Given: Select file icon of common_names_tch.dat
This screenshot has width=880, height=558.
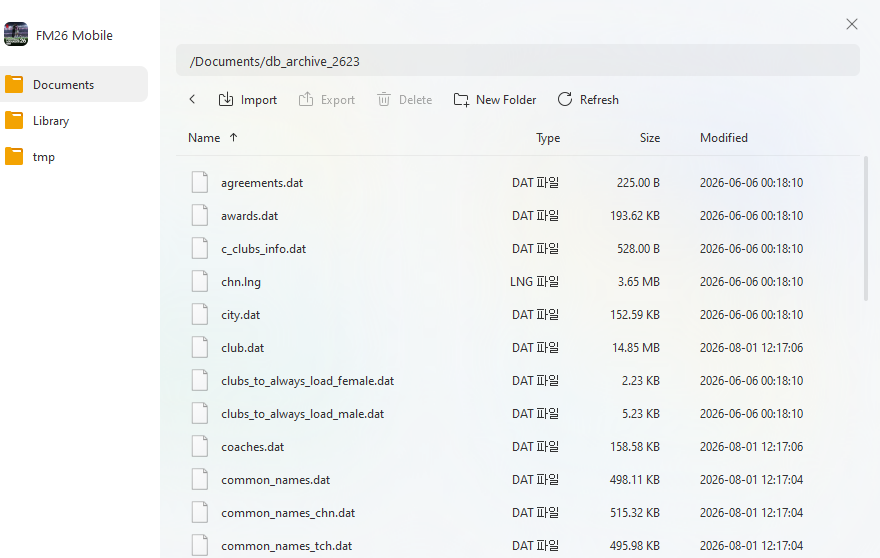Looking at the screenshot, I should coord(200,545).
